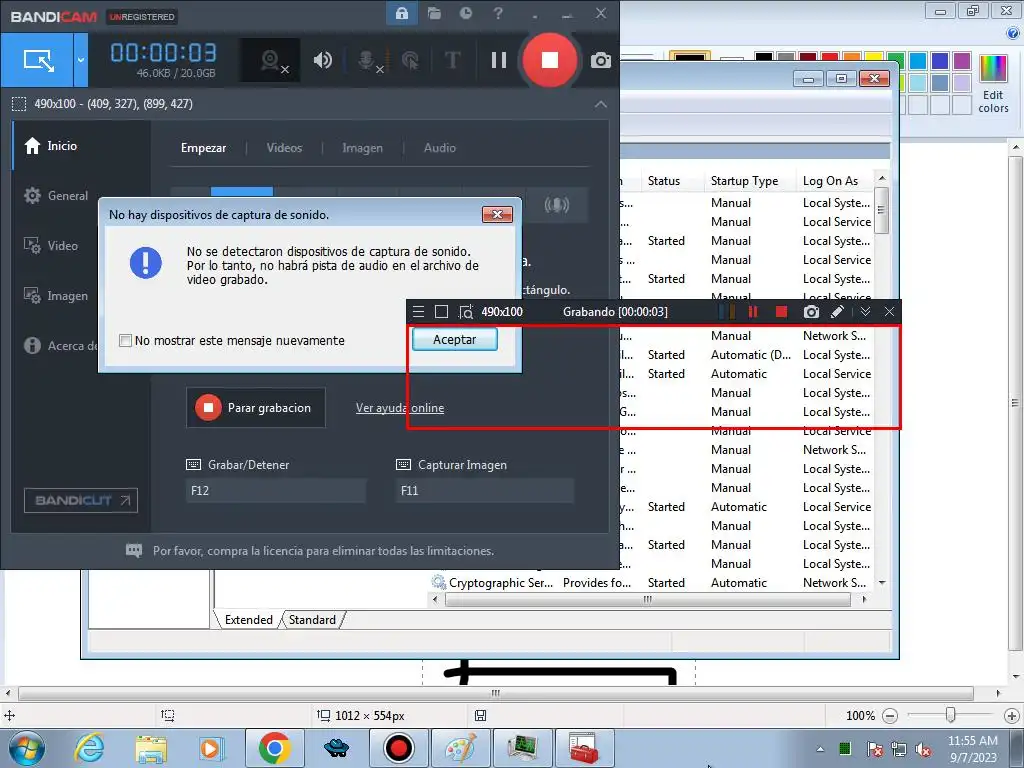Take screenshot with Bandicam camera icon
The image size is (1024, 768).
pos(601,61)
